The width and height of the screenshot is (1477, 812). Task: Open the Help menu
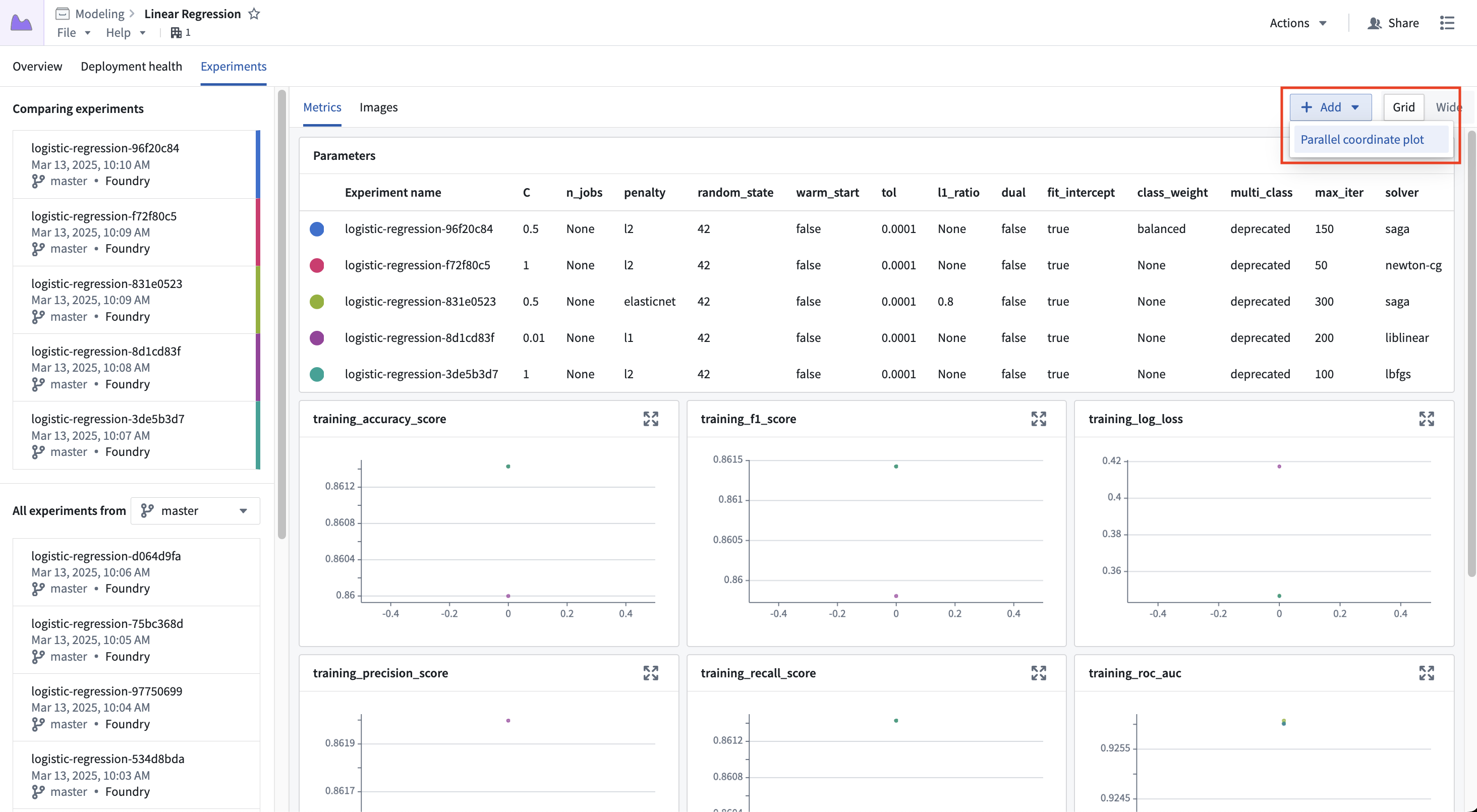[x=126, y=33]
